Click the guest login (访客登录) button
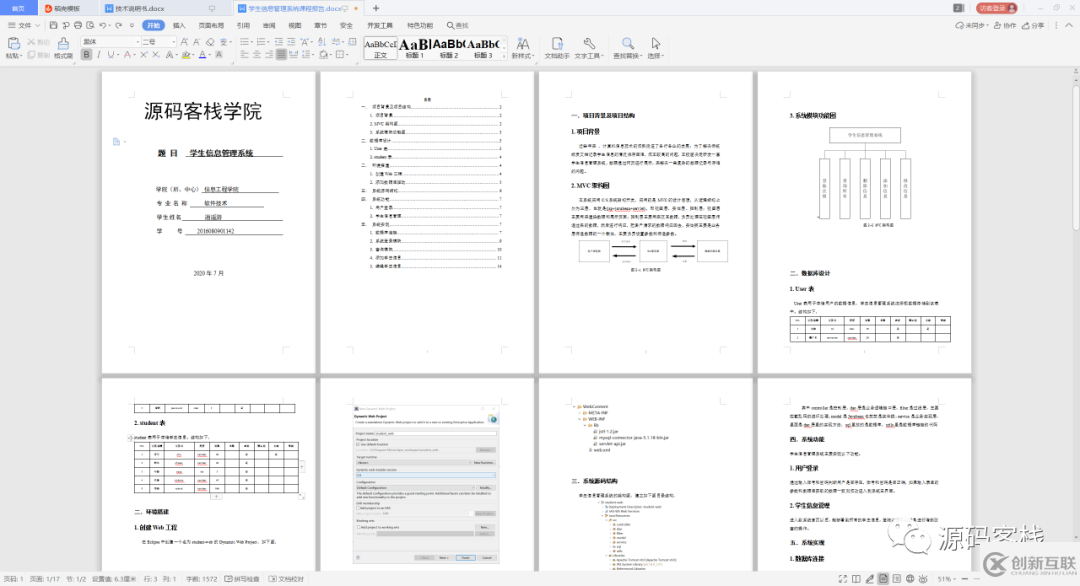The image size is (1080, 586). [x=996, y=8]
